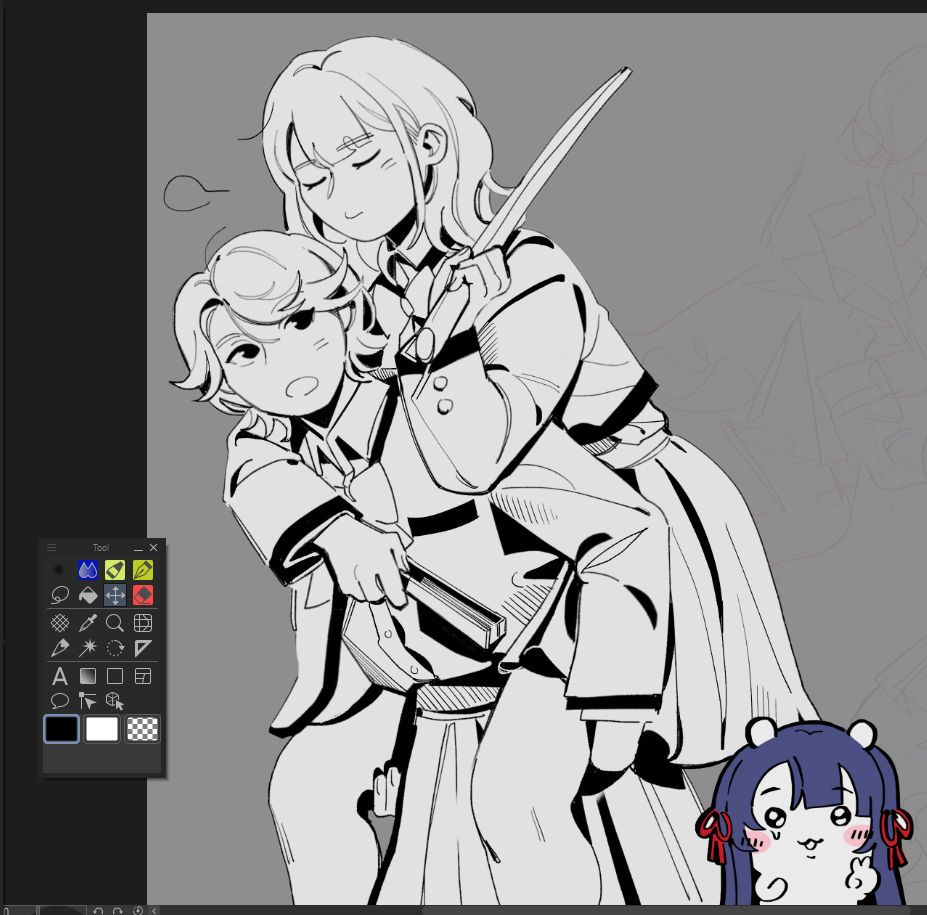Select the transparent checkered color swatch
Image resolution: width=927 pixels, height=915 pixels.
(x=143, y=729)
